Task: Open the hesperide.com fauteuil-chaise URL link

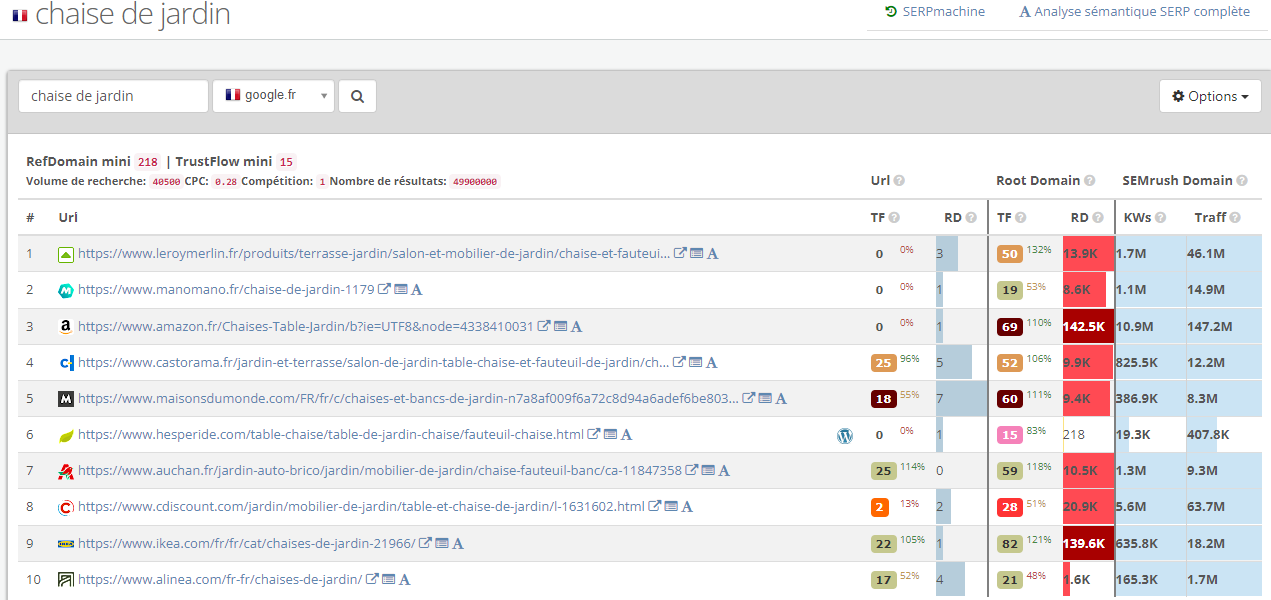Action: [x=331, y=434]
